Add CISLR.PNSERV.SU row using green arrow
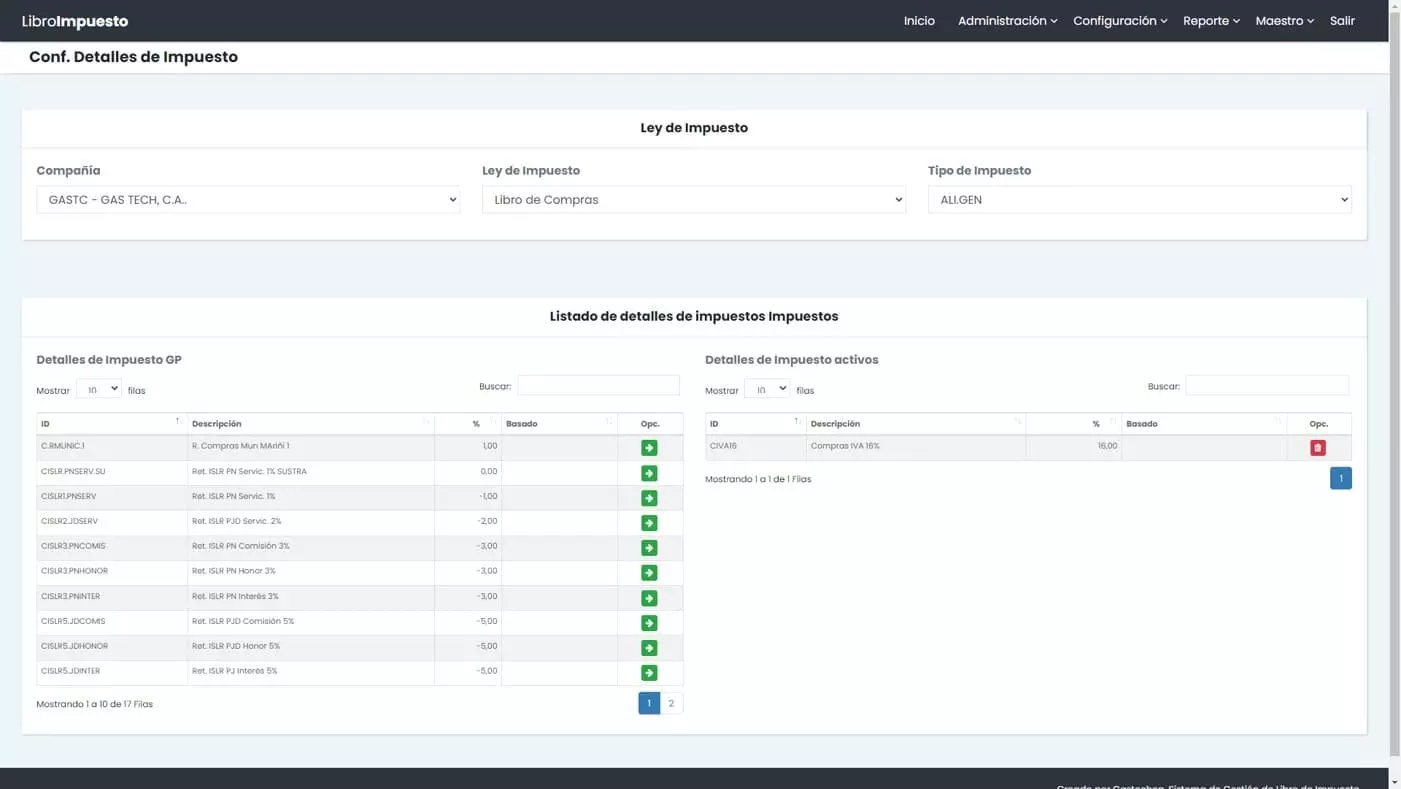 pos(649,473)
